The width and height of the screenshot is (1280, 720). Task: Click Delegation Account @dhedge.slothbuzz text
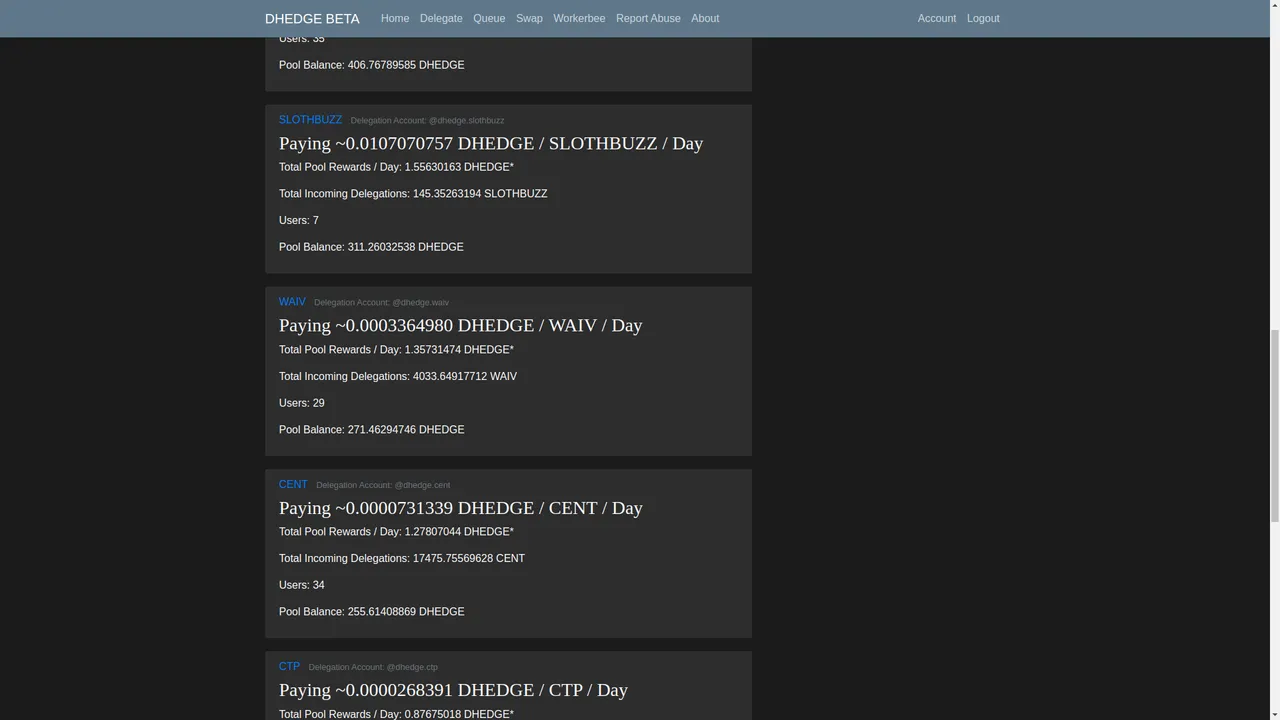(427, 121)
